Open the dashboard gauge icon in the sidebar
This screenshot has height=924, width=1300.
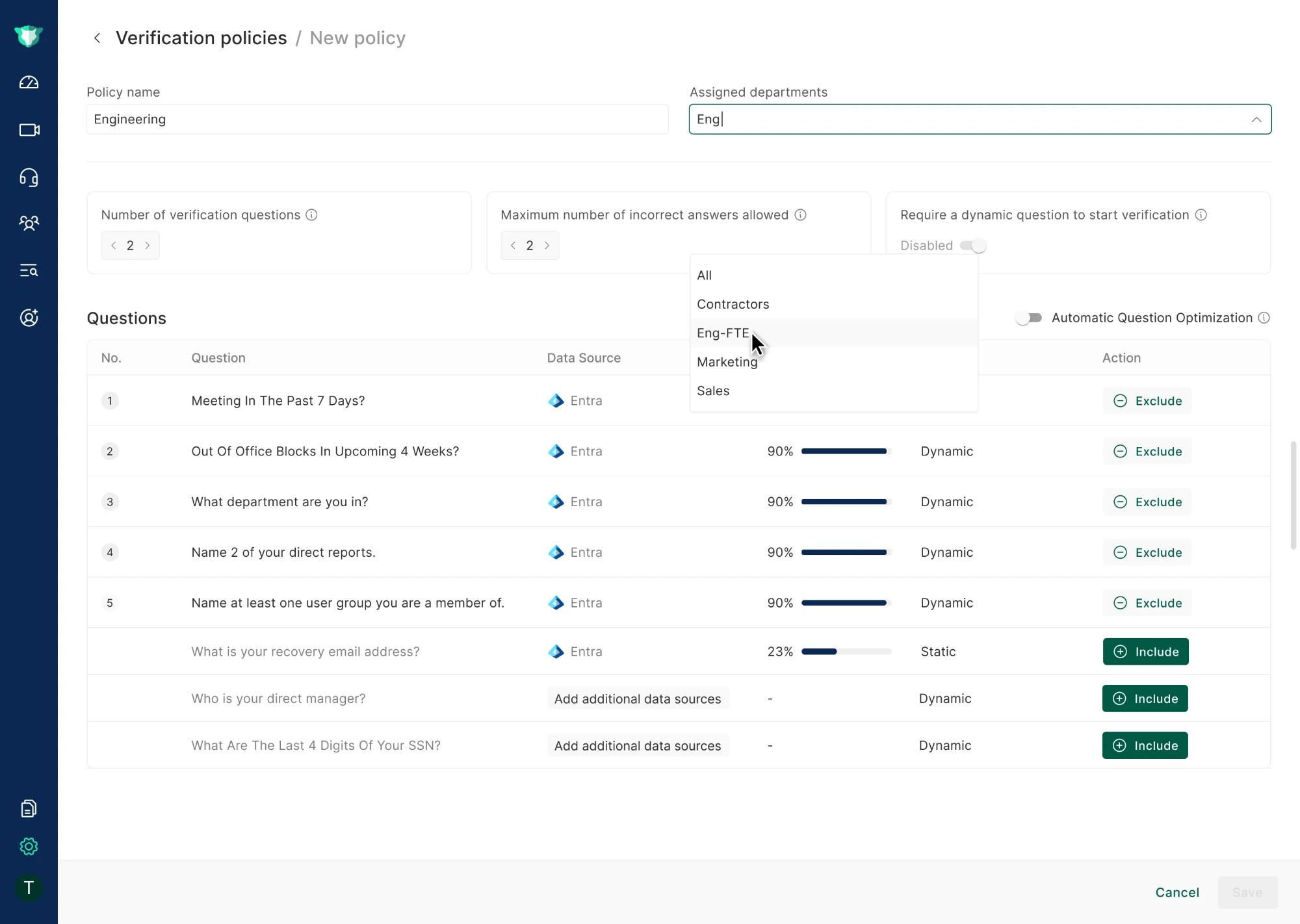(29, 83)
